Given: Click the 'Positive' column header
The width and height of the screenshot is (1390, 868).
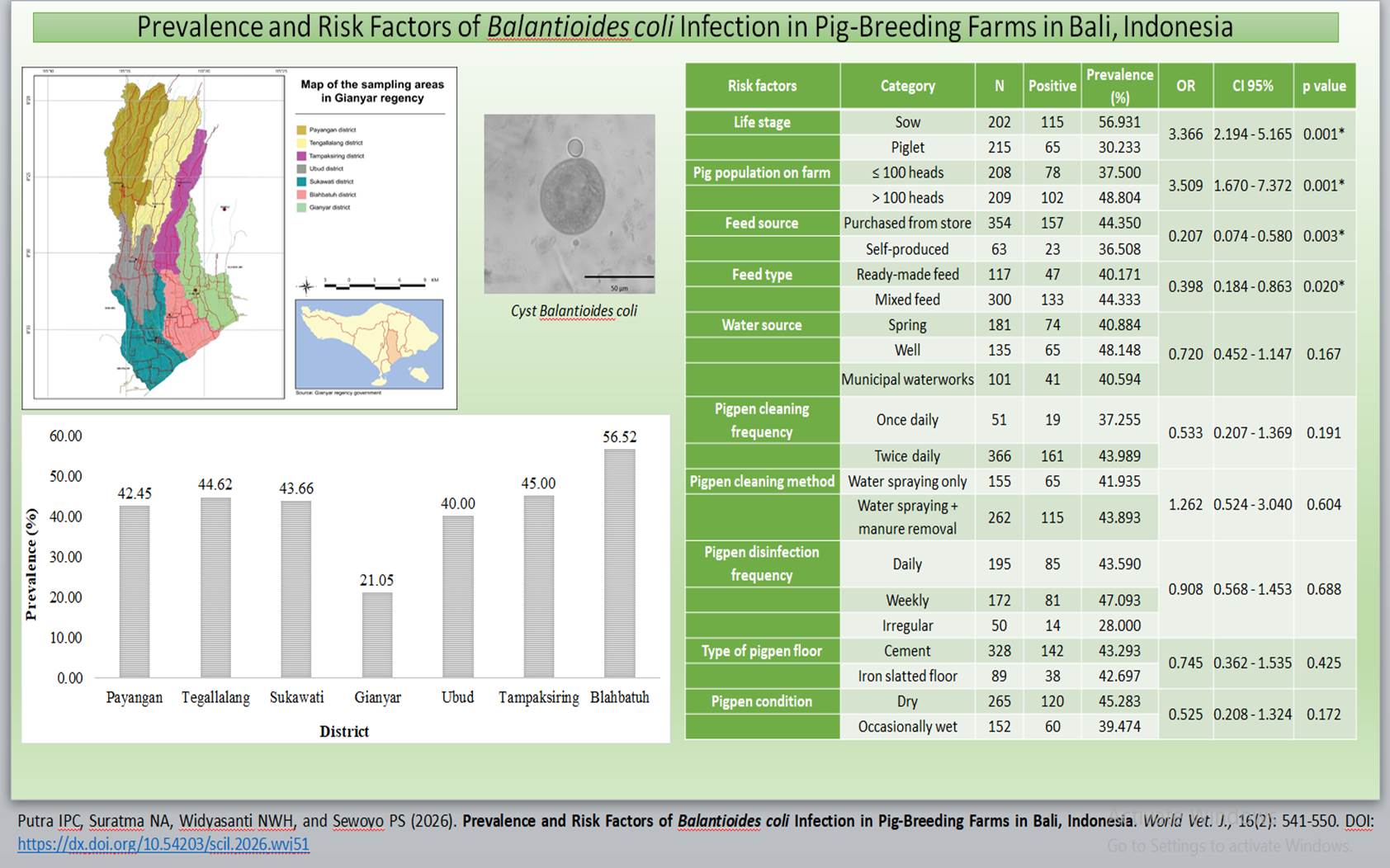Looking at the screenshot, I should pyautogui.click(x=1052, y=86).
